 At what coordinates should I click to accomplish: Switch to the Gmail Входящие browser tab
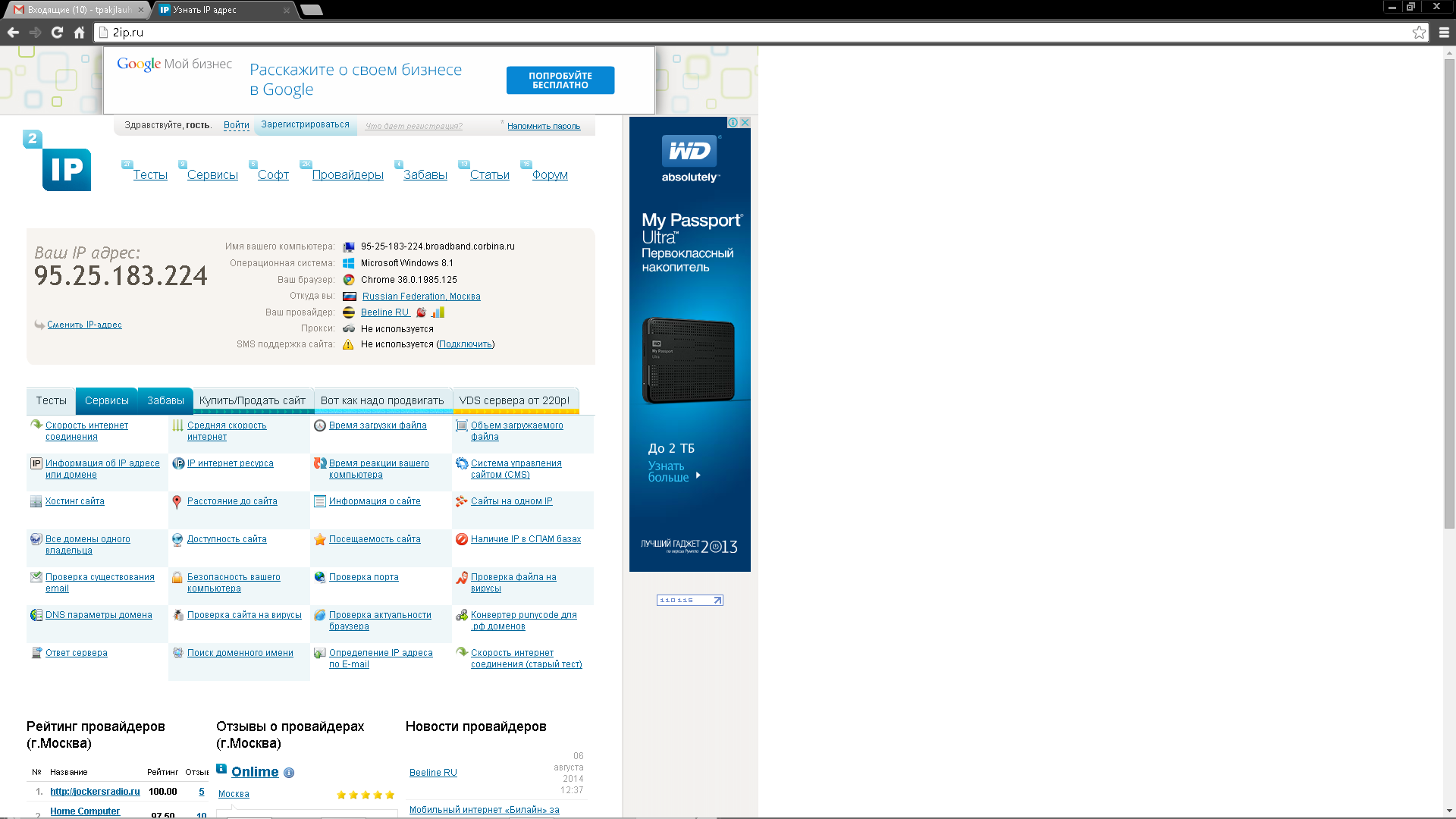(76, 10)
